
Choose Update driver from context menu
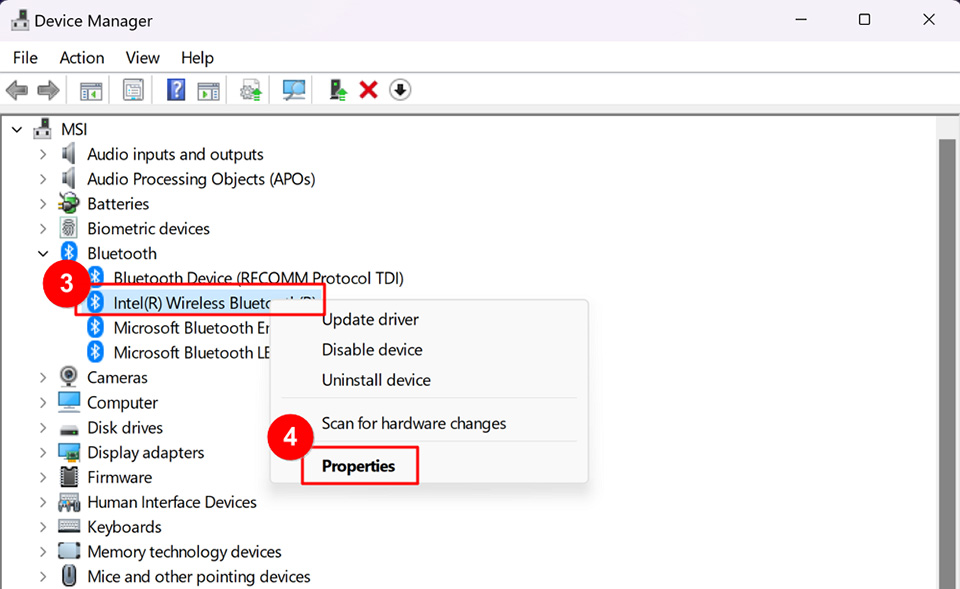click(429, 320)
